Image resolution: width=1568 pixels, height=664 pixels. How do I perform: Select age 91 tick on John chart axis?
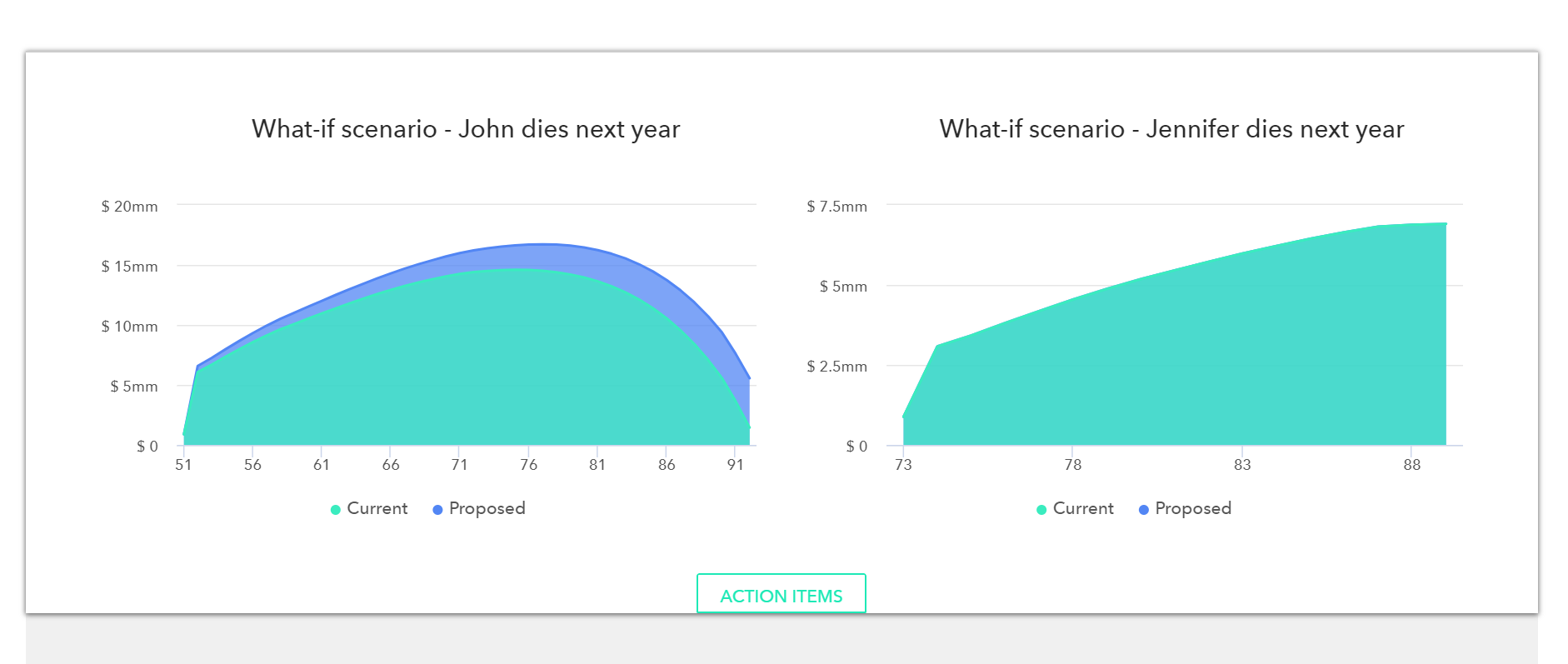735,465
